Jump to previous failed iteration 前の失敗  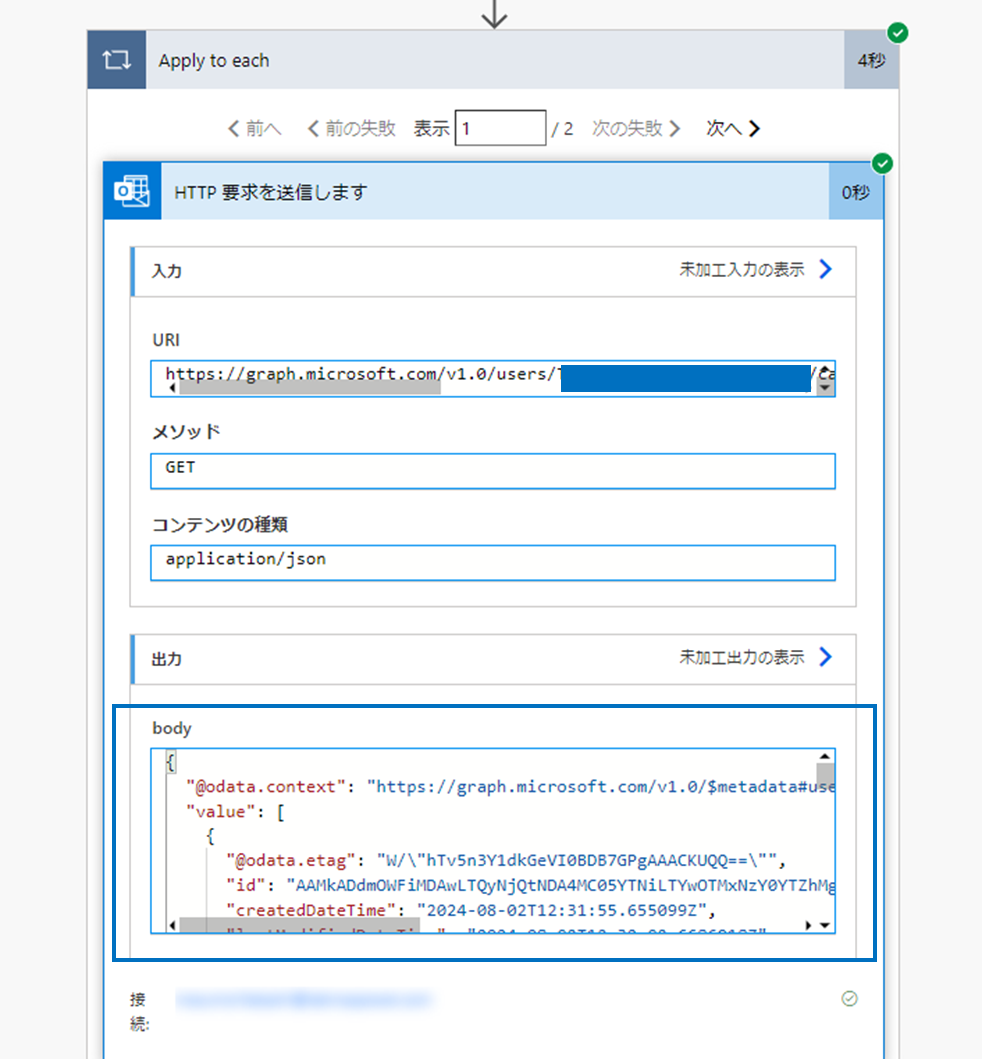(352, 128)
